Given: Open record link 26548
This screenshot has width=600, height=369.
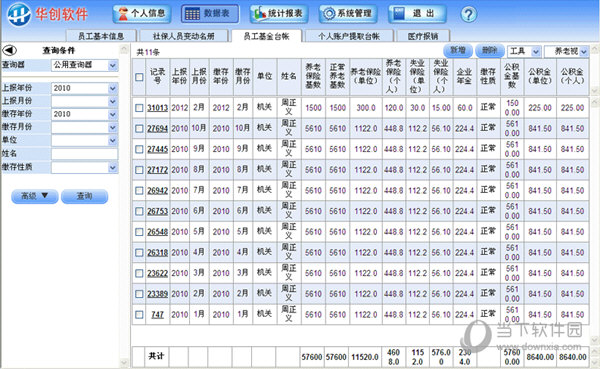Looking at the screenshot, I should (157, 232).
